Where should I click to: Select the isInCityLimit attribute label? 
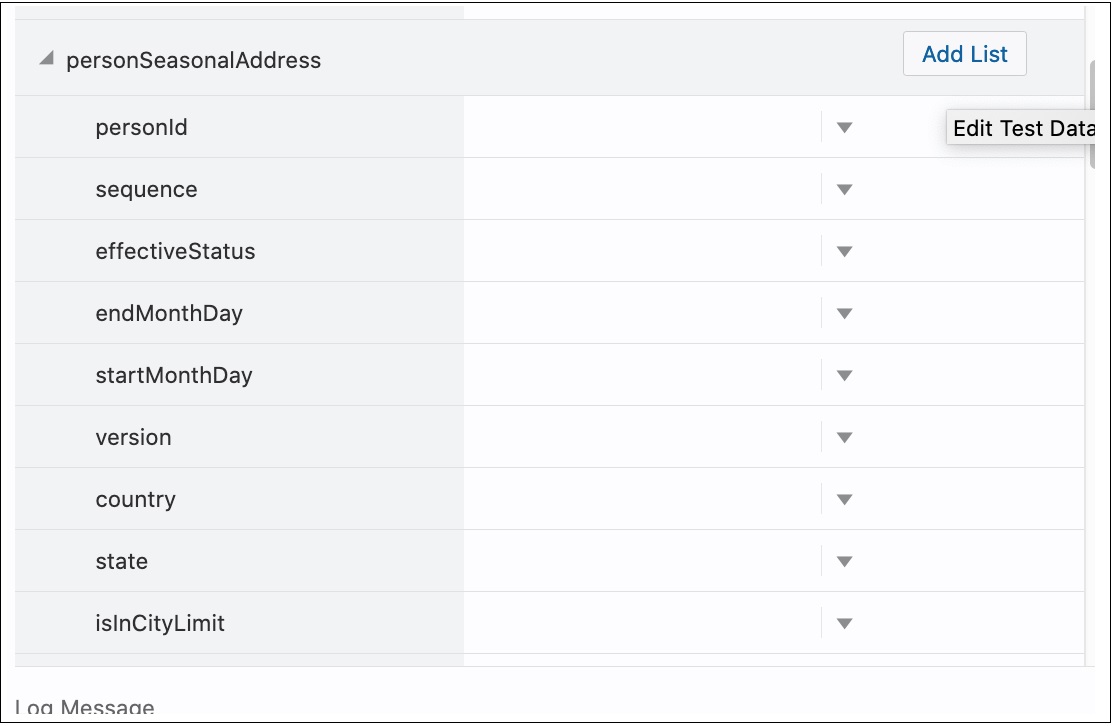160,623
